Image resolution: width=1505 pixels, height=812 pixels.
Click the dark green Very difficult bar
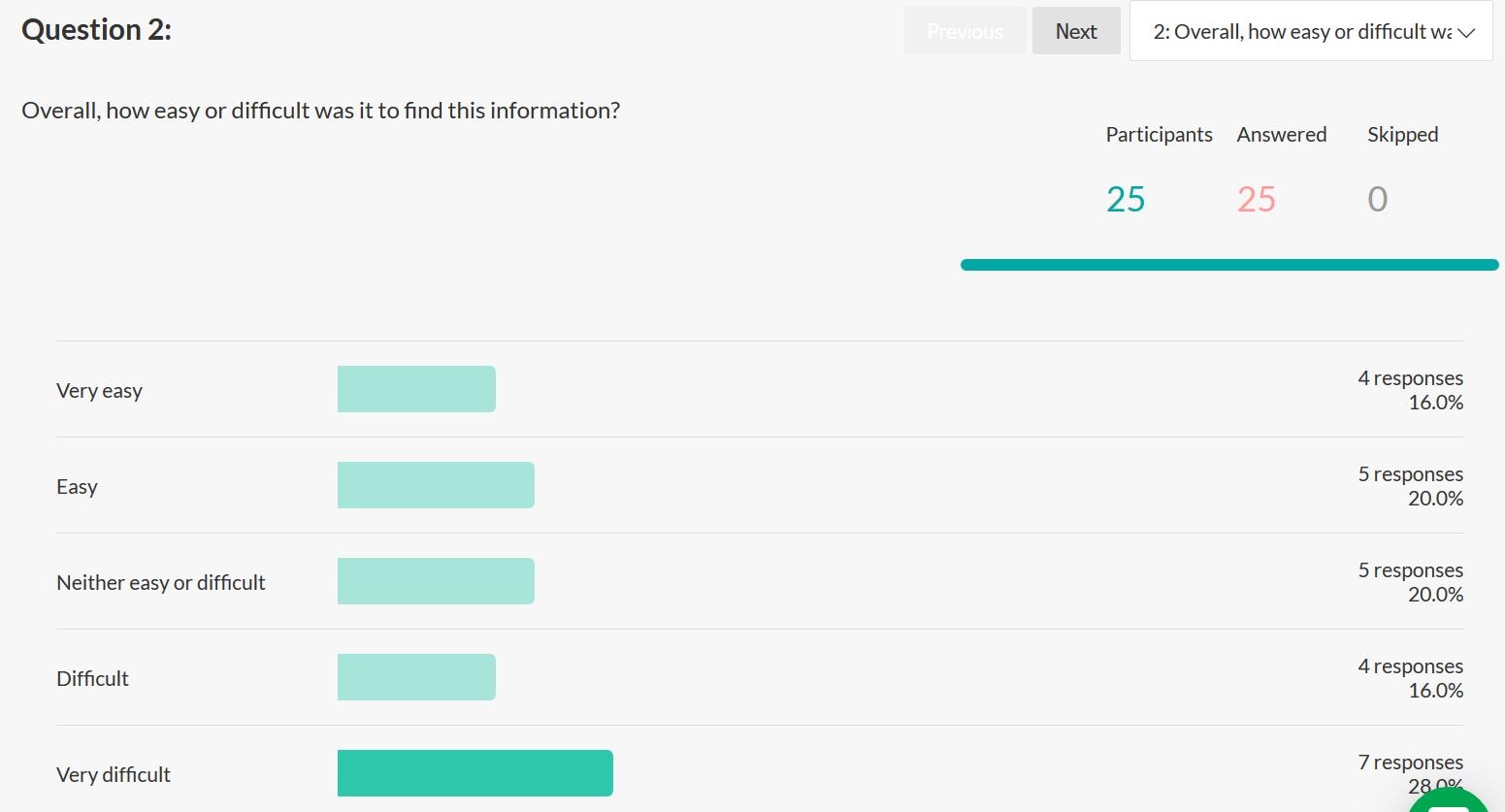pos(475,773)
